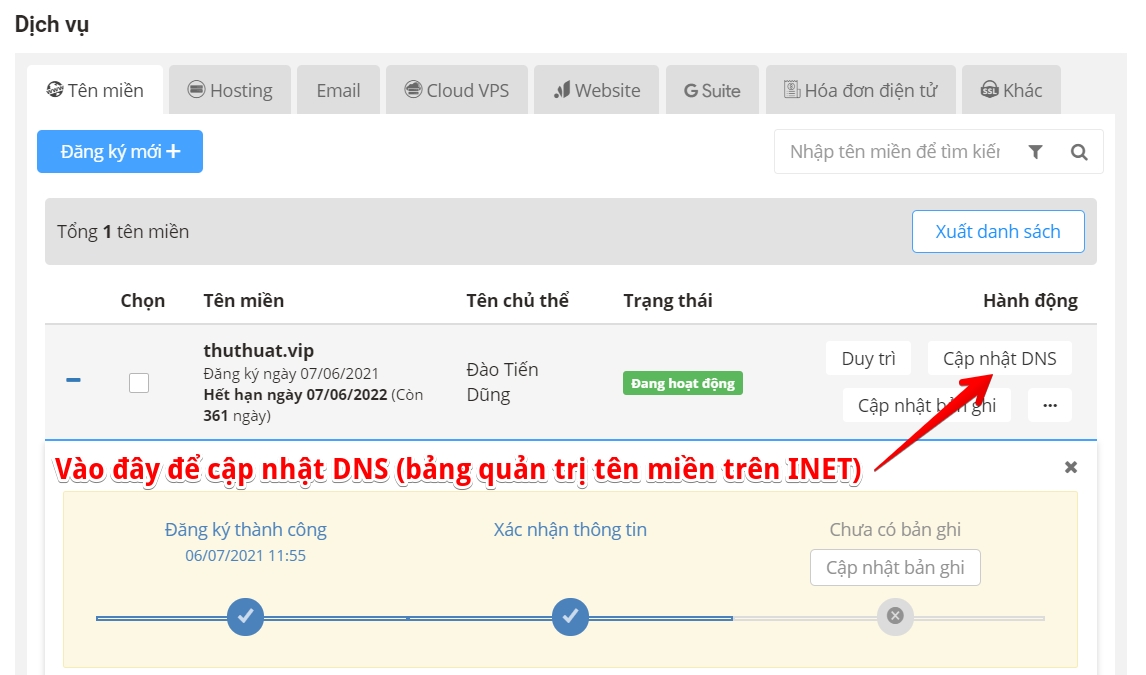Open the ellipsis actions menu for thuthuat.vip
Image resolution: width=1146 pixels, height=675 pixels.
(1049, 405)
